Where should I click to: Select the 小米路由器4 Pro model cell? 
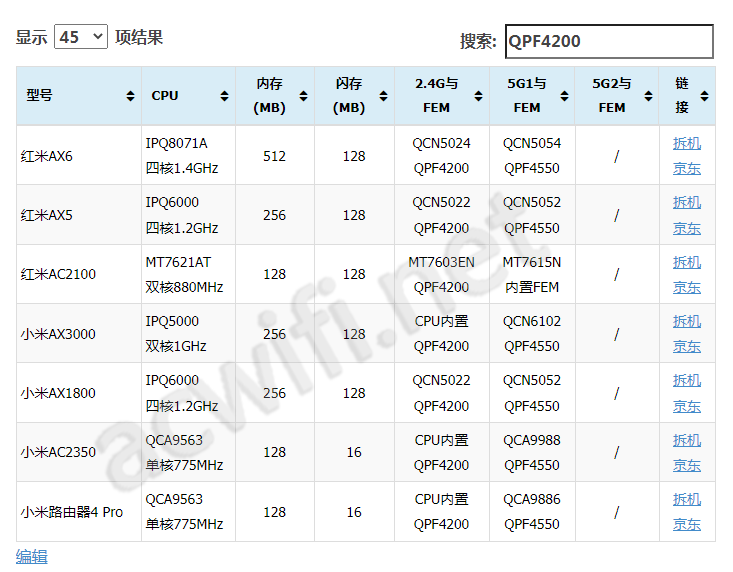(79, 512)
